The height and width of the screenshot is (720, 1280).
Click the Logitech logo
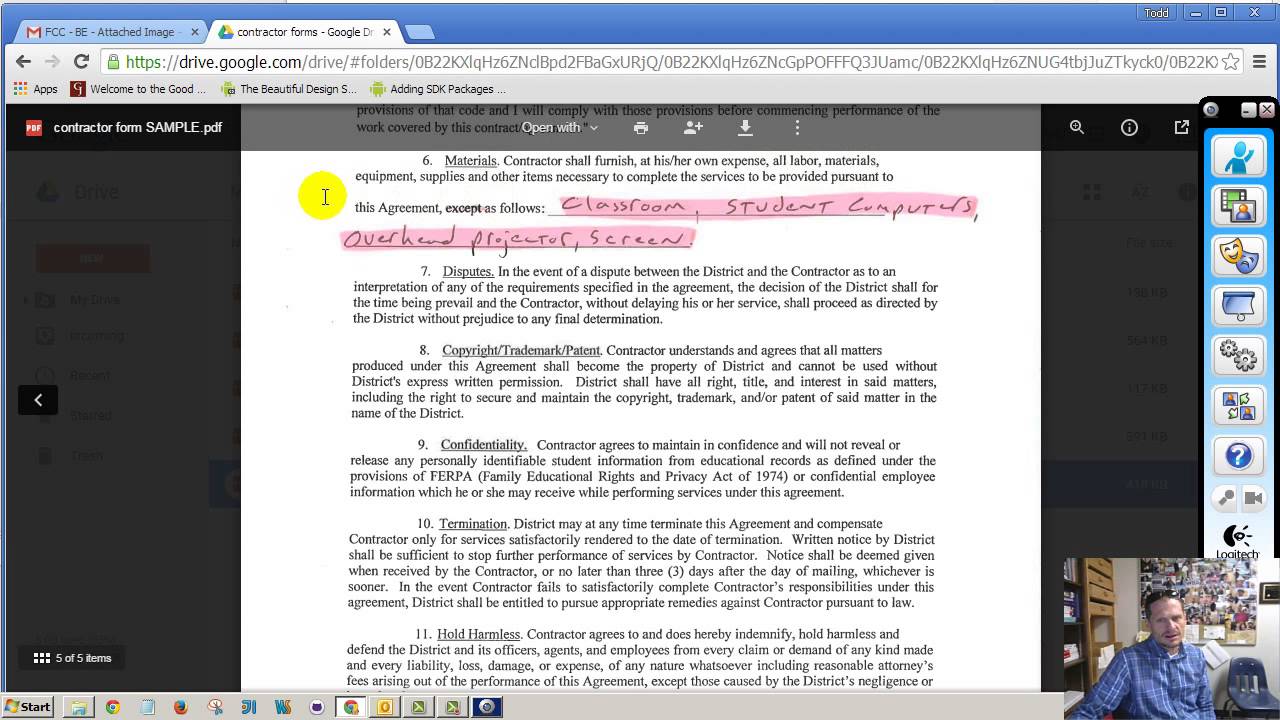coord(1238,541)
